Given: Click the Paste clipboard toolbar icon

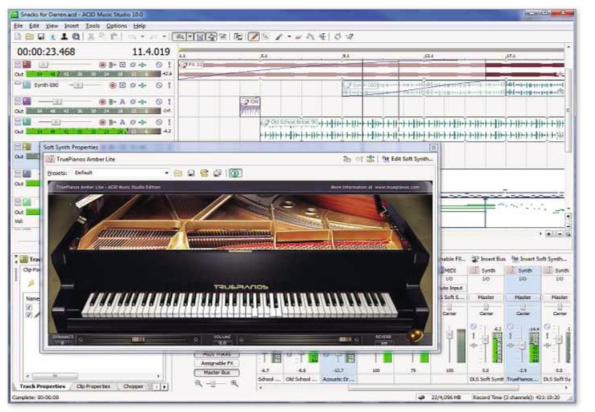Looking at the screenshot, I should tap(114, 37).
